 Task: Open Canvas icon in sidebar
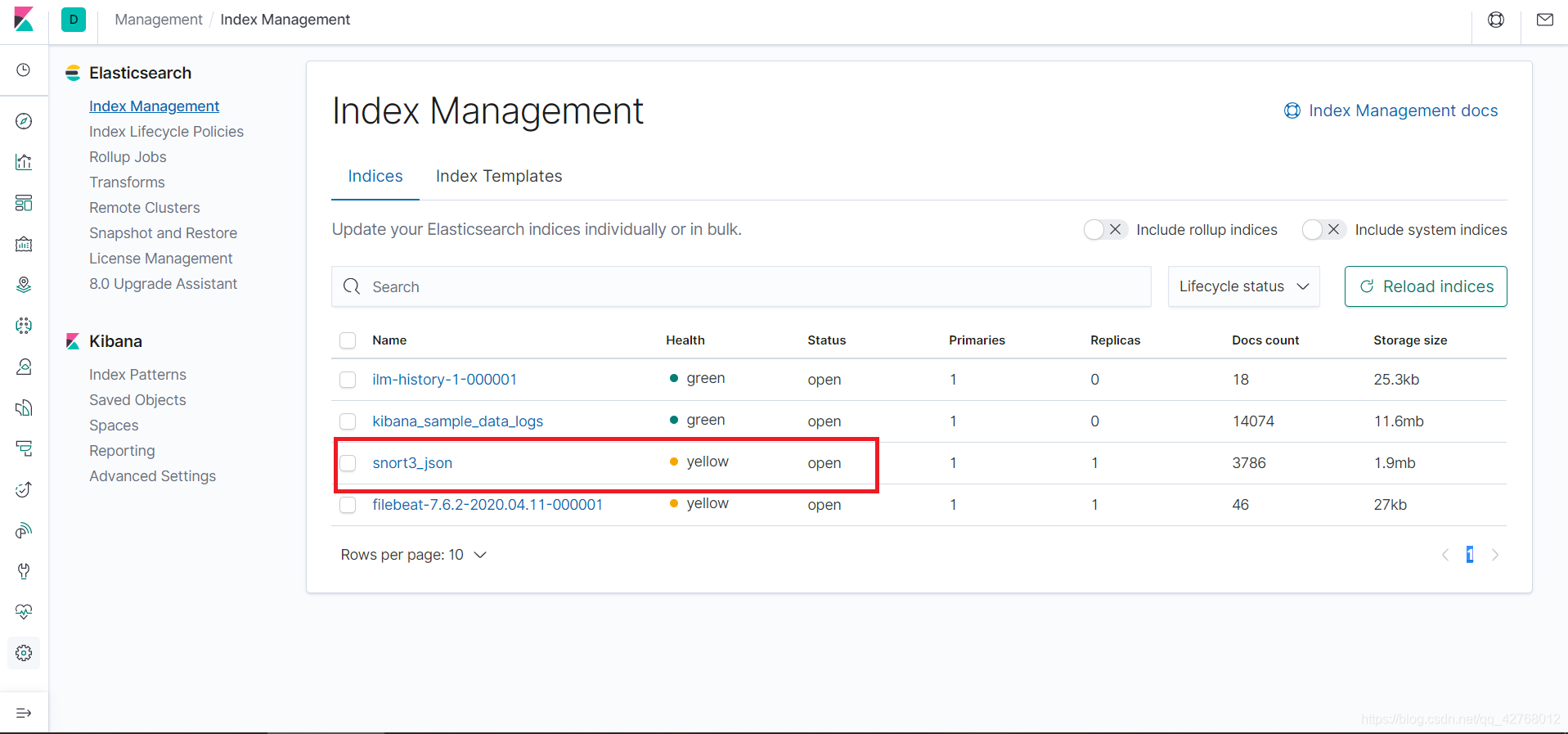pos(24,244)
